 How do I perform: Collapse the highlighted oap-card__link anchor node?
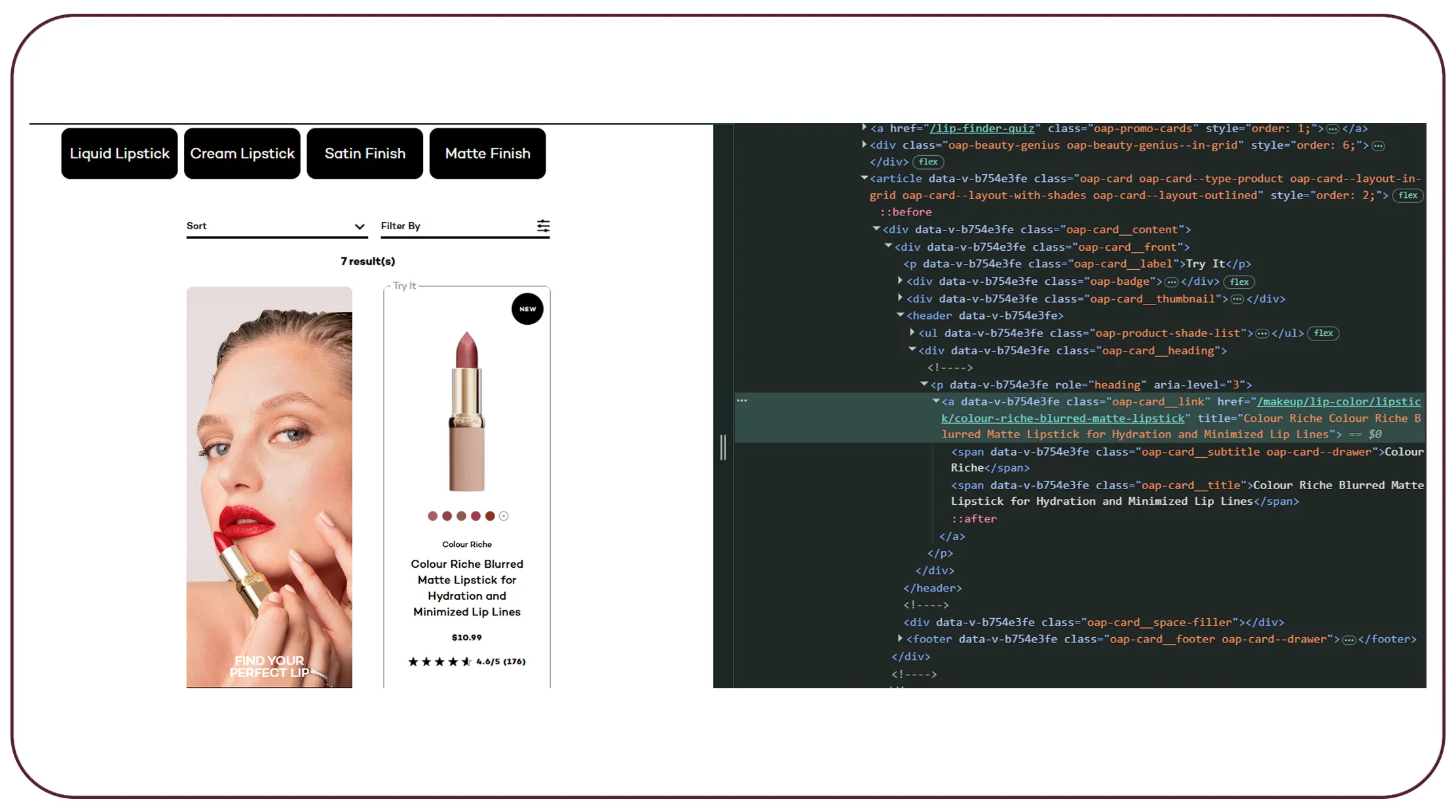point(936,401)
